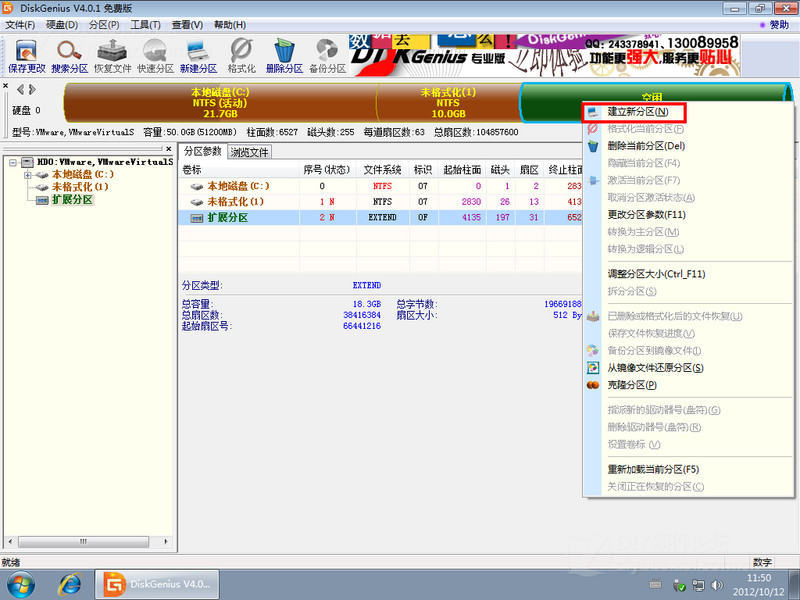Screen dimensions: 800x600
Task: Click the New Partition (新建分区) toolbar icon
Action: point(198,55)
